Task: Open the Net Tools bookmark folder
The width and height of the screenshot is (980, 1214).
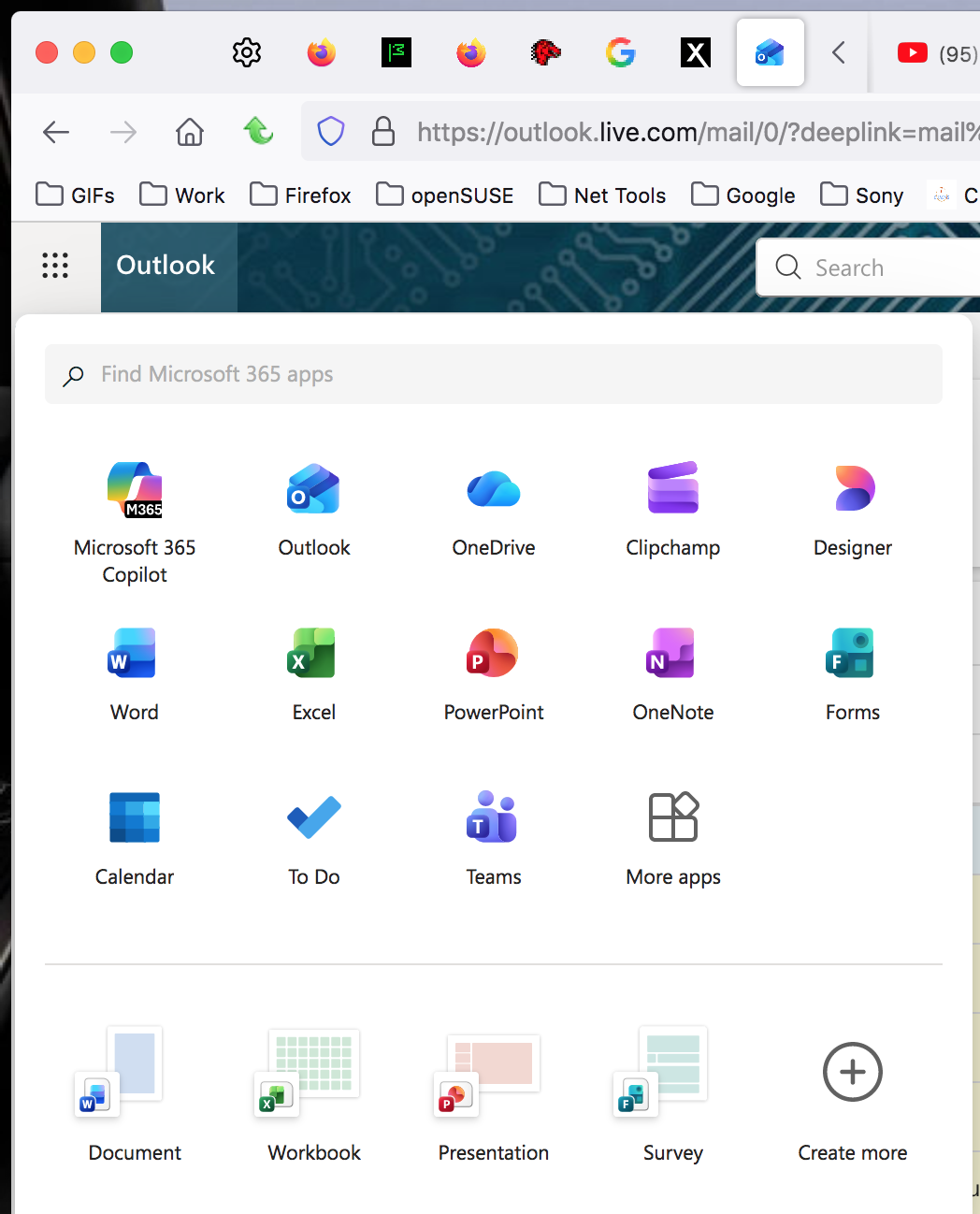Action: pyautogui.click(x=602, y=195)
